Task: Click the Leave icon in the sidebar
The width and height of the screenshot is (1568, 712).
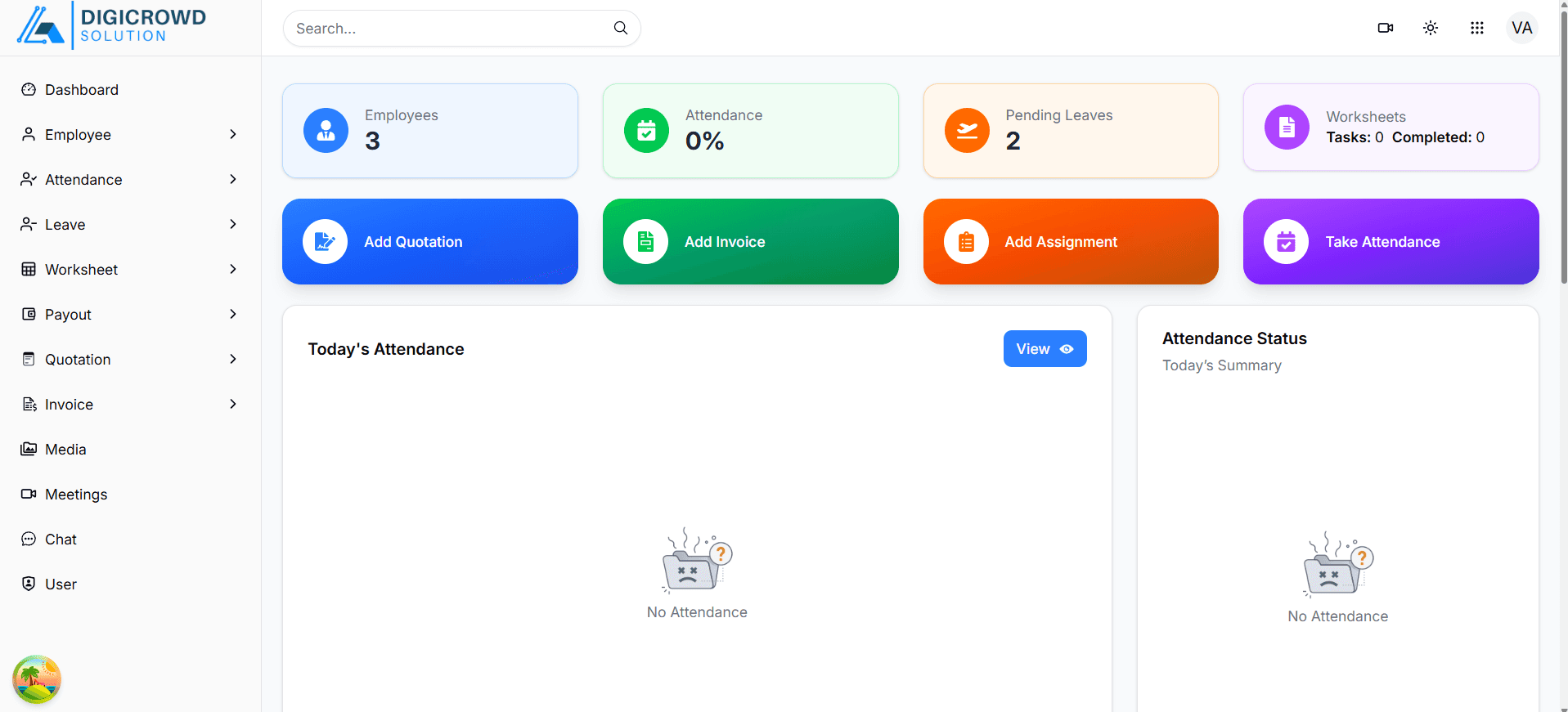Action: pos(29,224)
